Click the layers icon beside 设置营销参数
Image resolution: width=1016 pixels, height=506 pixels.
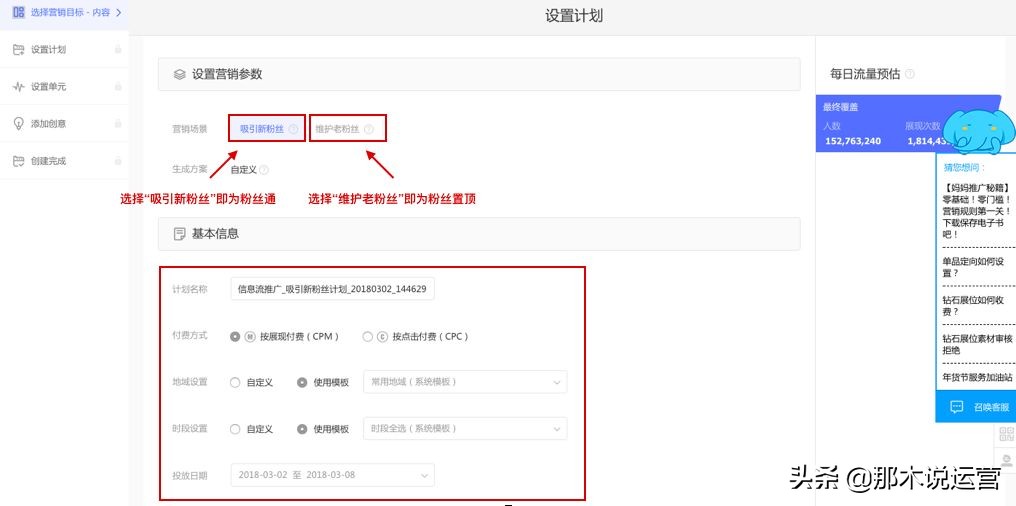tap(179, 75)
